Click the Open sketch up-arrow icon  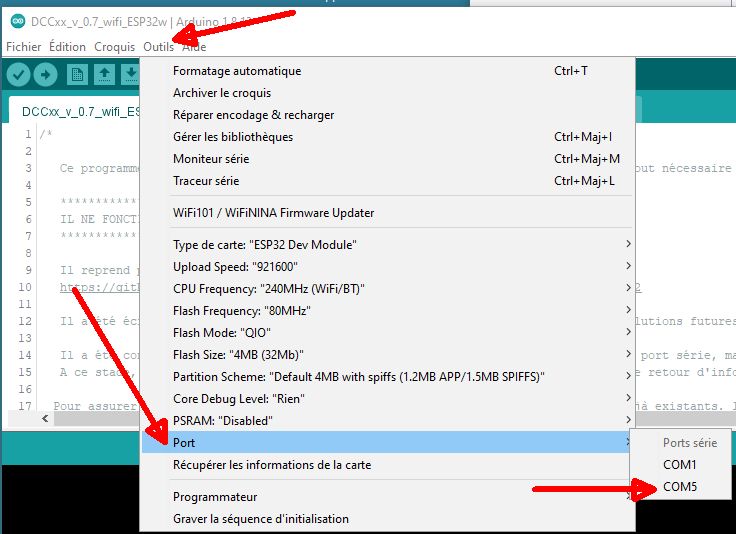click(x=105, y=75)
